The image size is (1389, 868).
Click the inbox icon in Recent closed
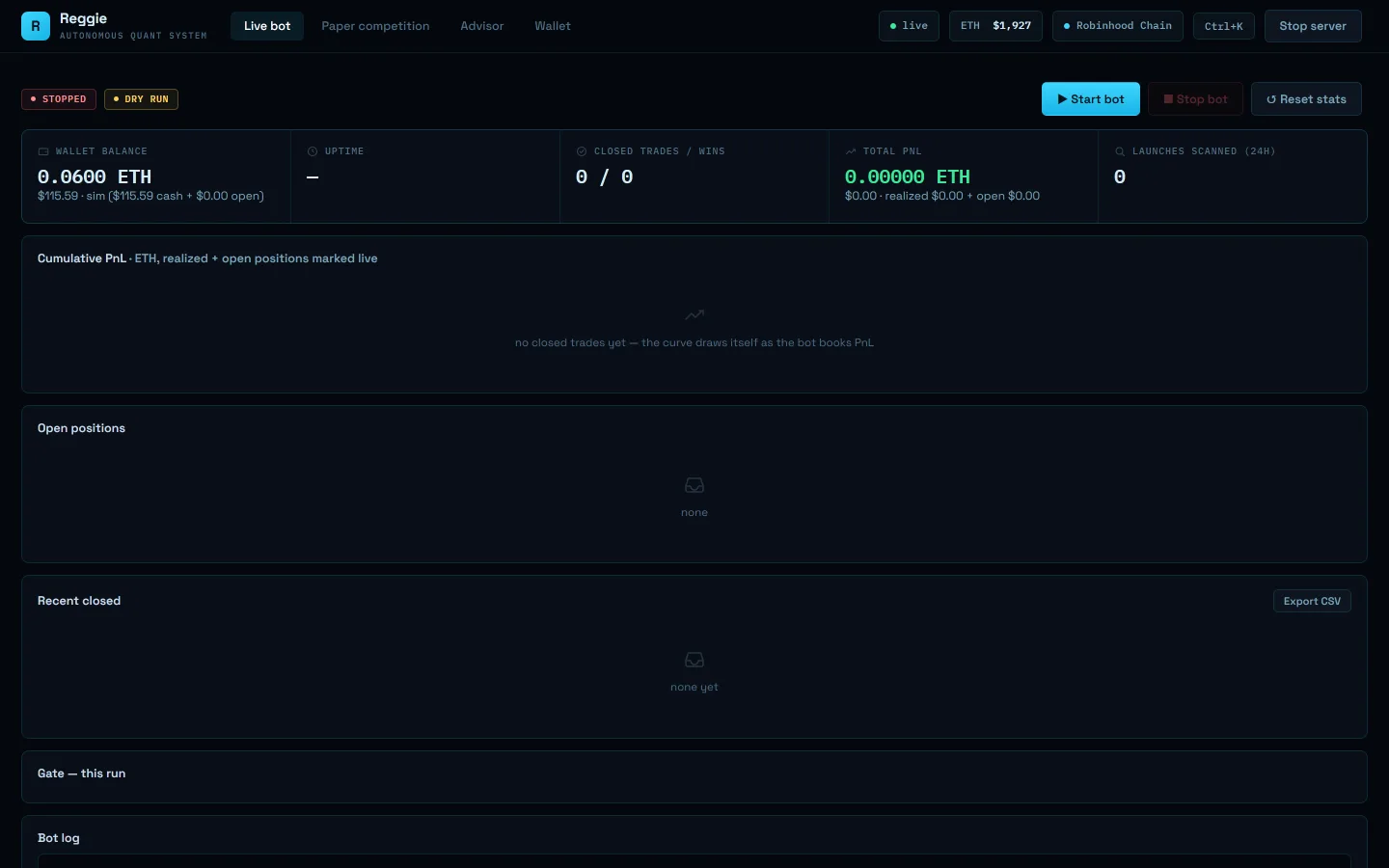(x=694, y=660)
